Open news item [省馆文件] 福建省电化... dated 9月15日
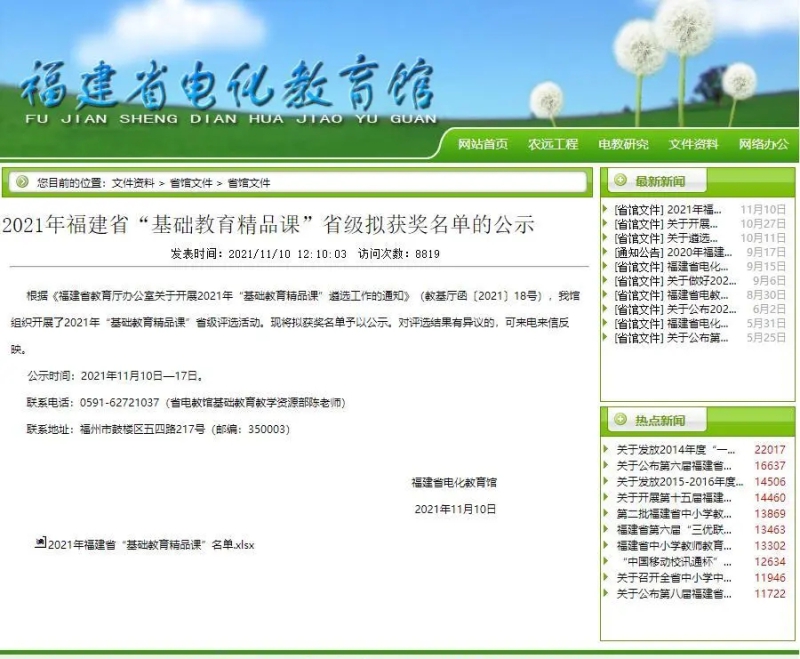800x659 pixels. [671, 267]
